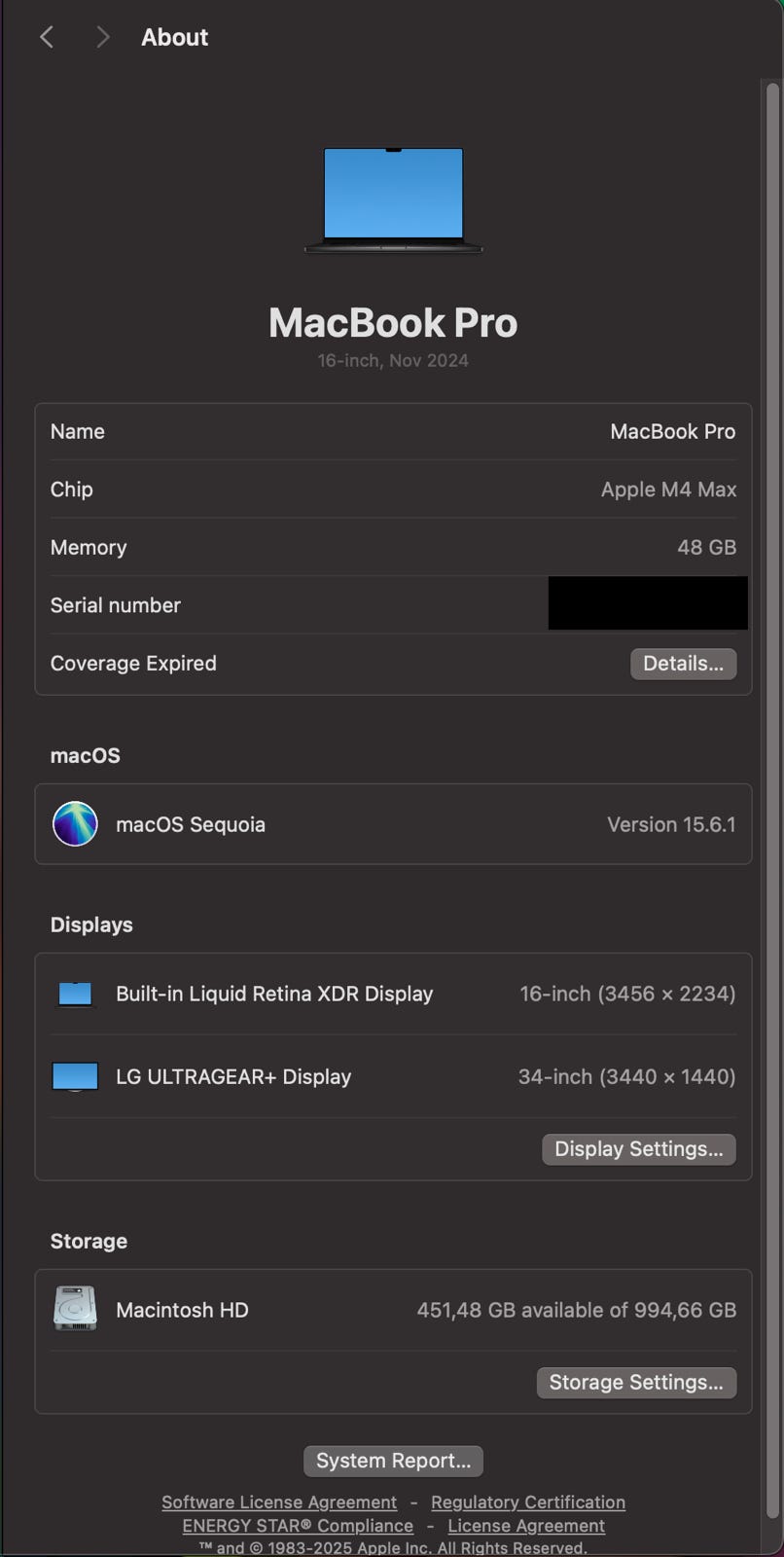Open the System Report
The image size is (784, 1557).
pyautogui.click(x=393, y=1461)
